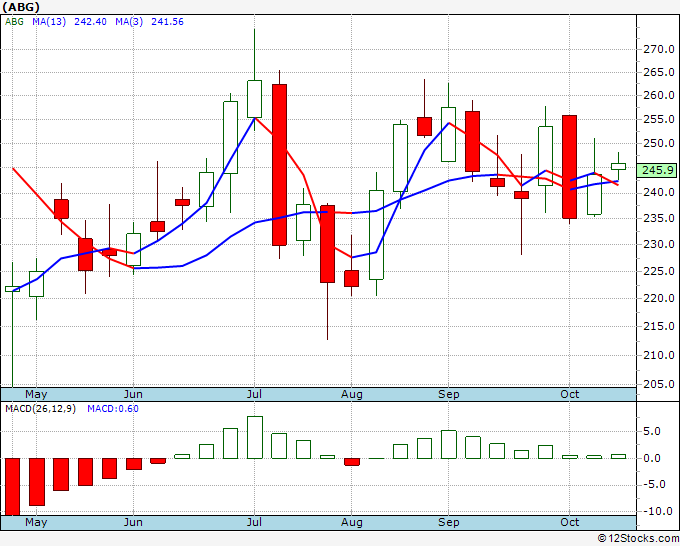Click the 0.0 MACD axis label
Image resolution: width=680 pixels, height=546 pixels.
tap(652, 458)
